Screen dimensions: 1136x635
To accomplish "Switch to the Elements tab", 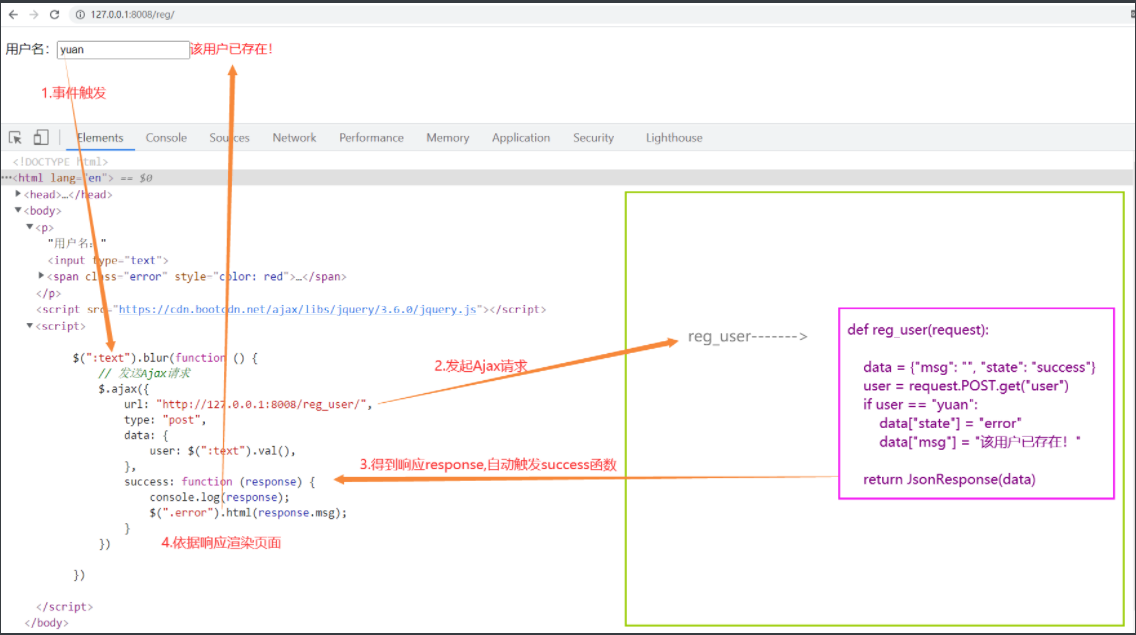I will 100,138.
